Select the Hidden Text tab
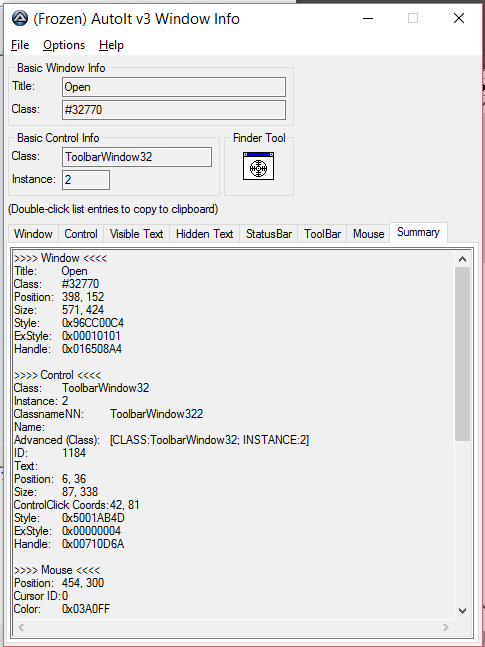Screen dimensions: 485x647 pyautogui.click(x=205, y=234)
